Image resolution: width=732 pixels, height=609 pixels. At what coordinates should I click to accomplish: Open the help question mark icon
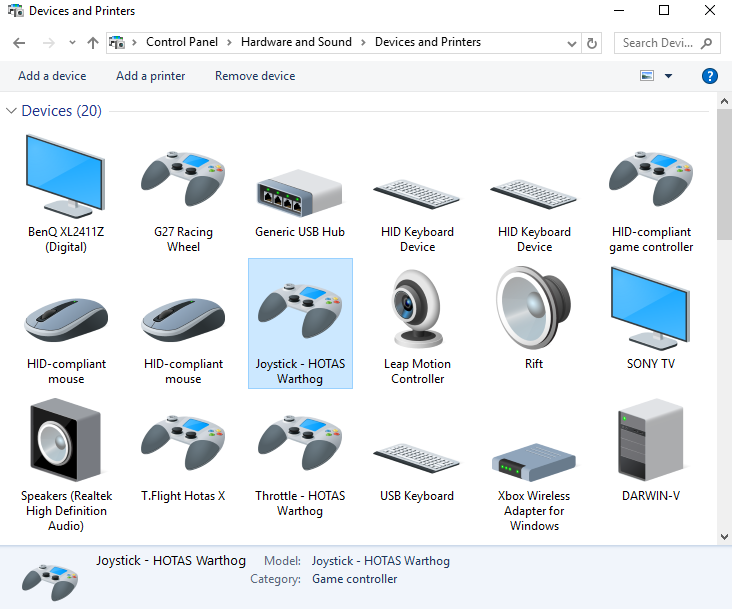click(x=710, y=76)
